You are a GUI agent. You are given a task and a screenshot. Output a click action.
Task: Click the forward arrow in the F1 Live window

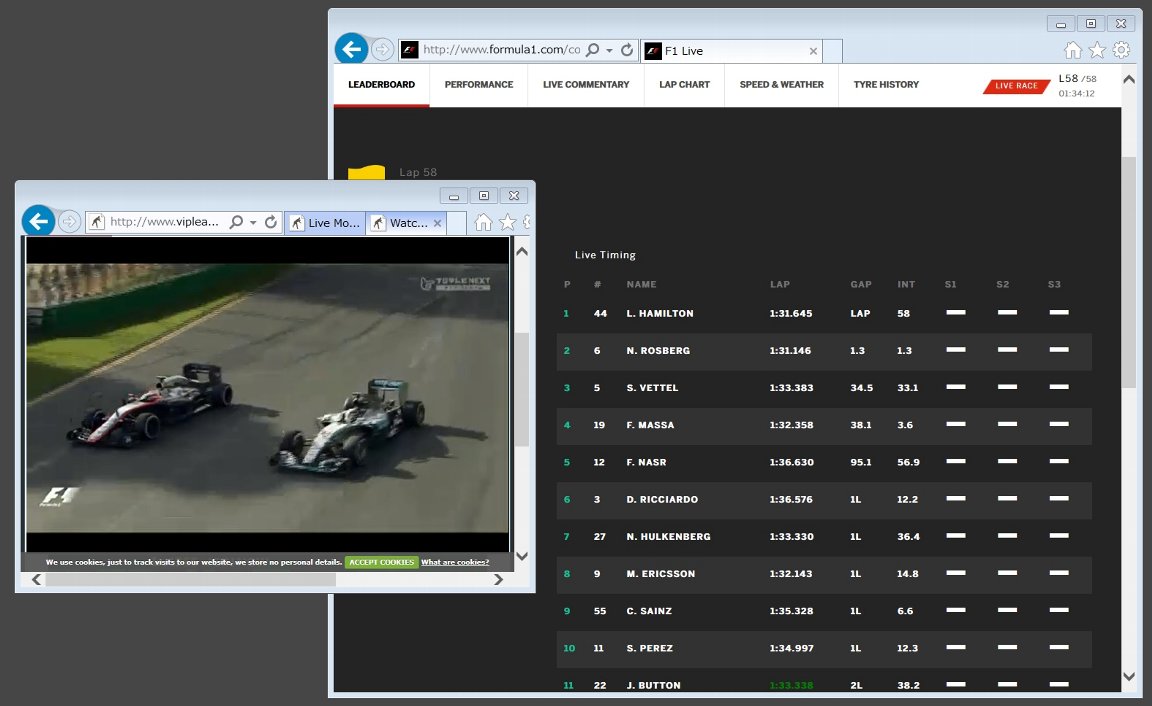(382, 50)
